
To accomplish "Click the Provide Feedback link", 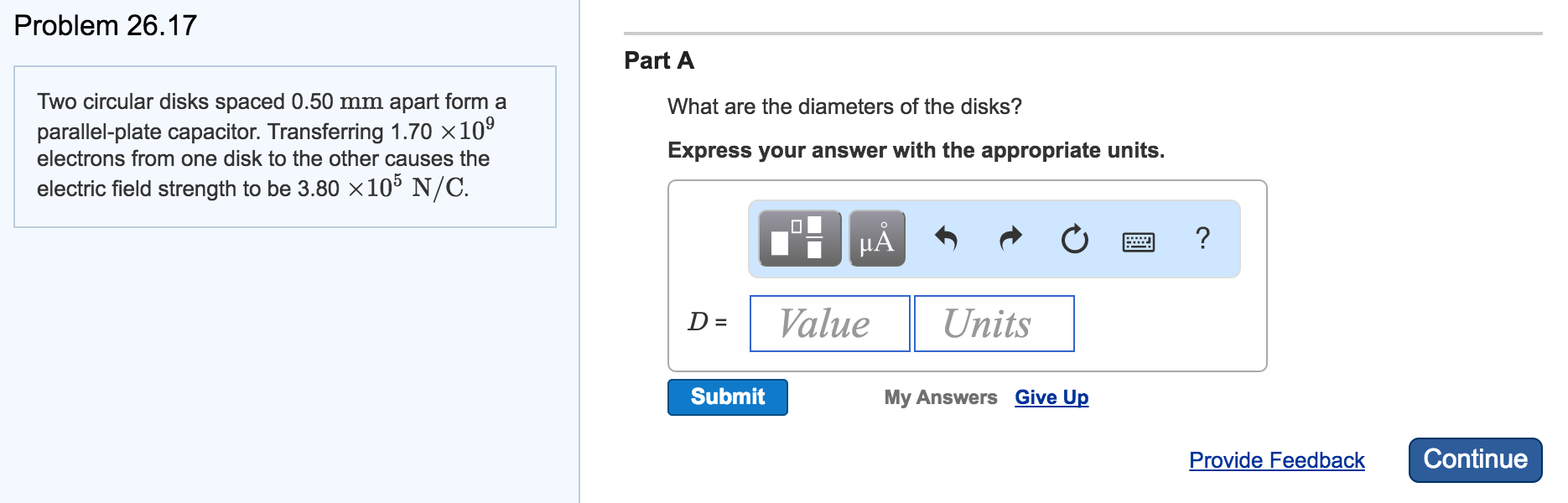I will click(x=1276, y=460).
